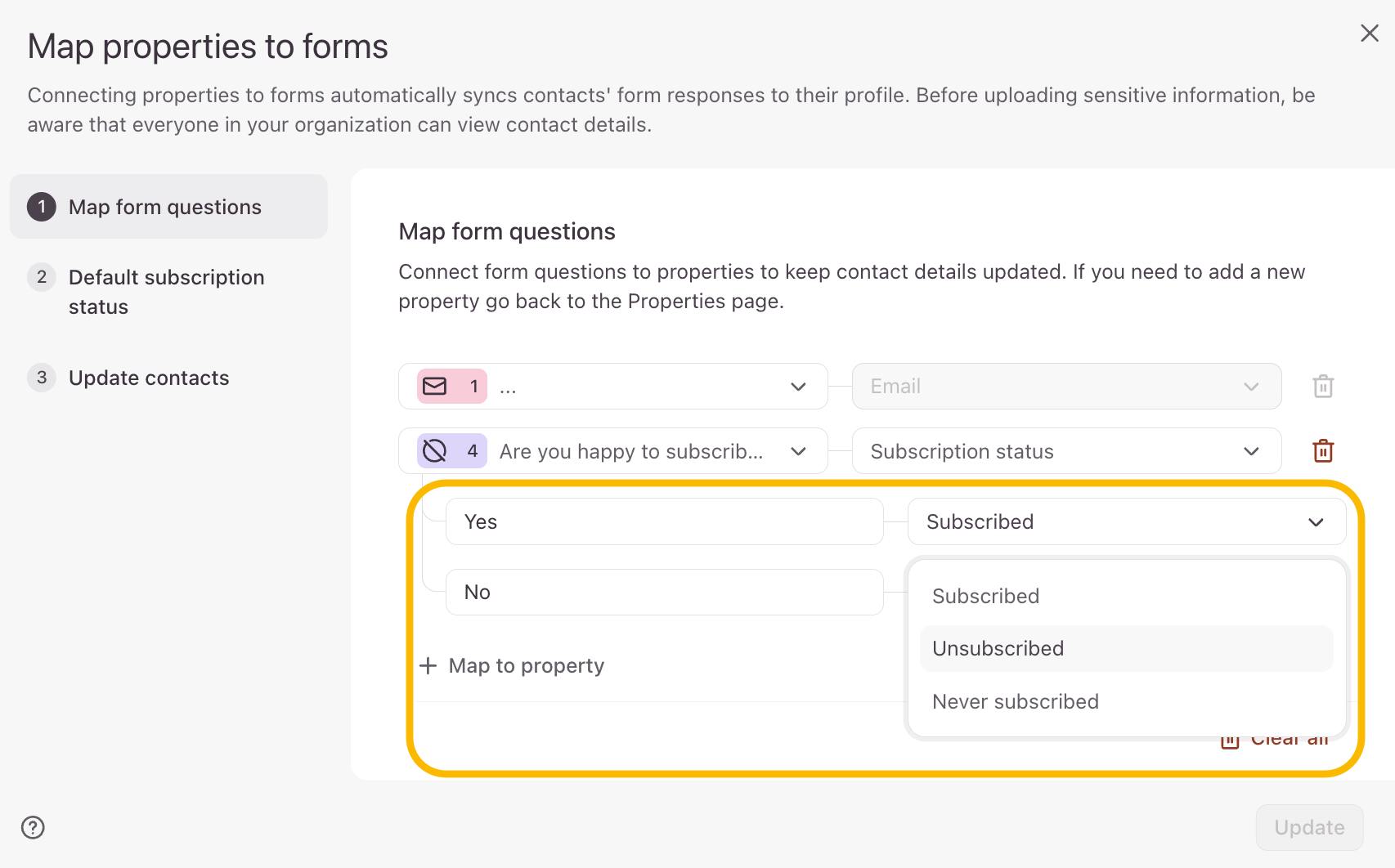Select the Unsubscribed option
The width and height of the screenshot is (1395, 868).
998,648
